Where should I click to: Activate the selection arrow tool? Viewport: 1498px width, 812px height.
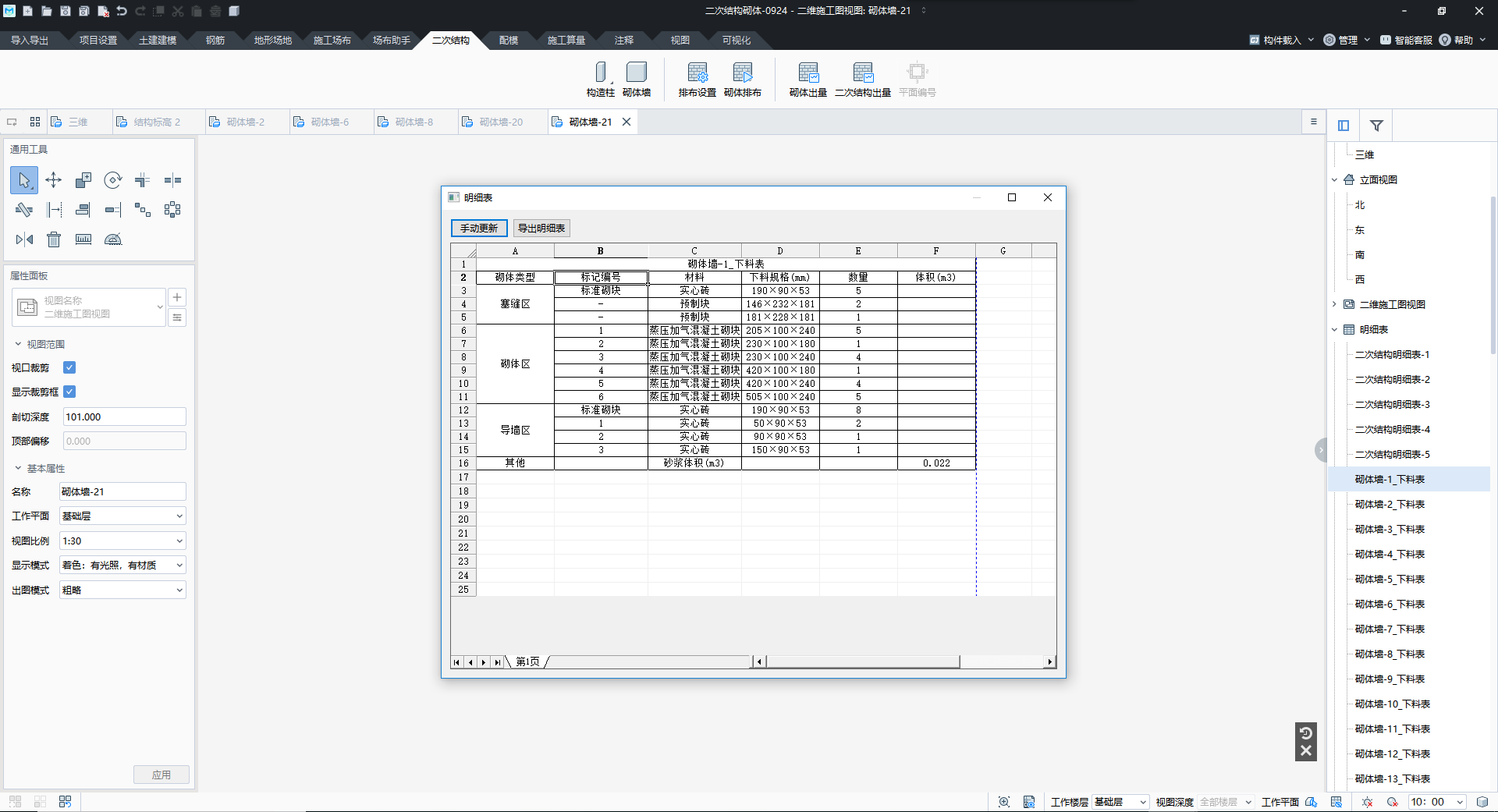pos(24,180)
